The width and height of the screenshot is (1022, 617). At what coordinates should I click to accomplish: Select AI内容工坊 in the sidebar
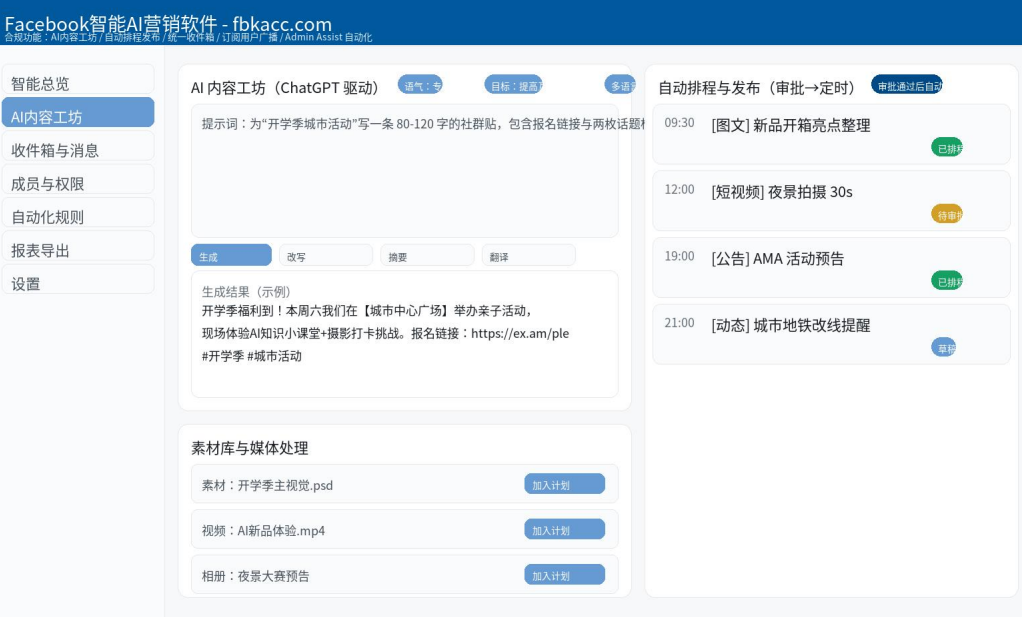[78, 116]
